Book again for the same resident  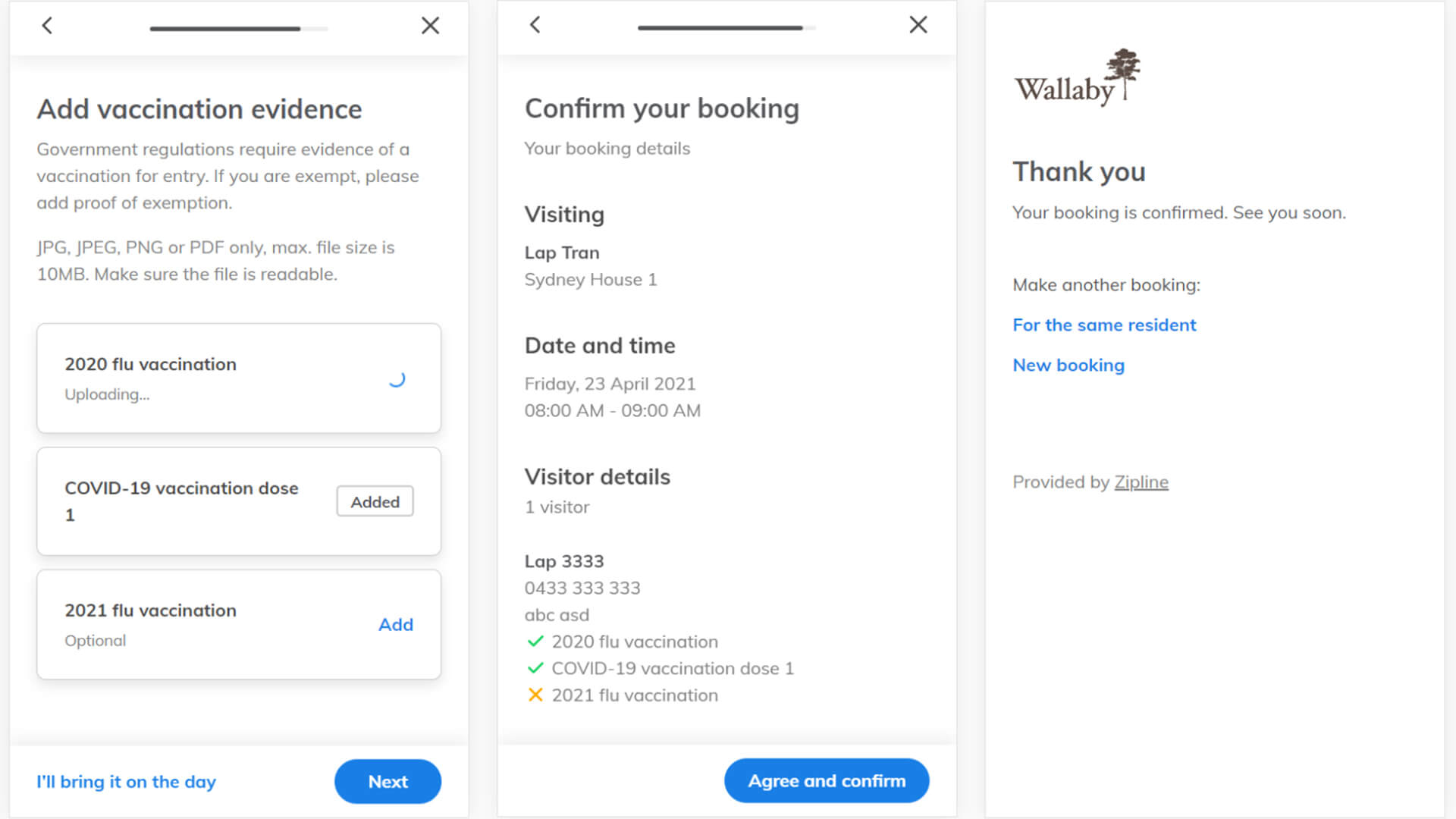[1103, 325]
